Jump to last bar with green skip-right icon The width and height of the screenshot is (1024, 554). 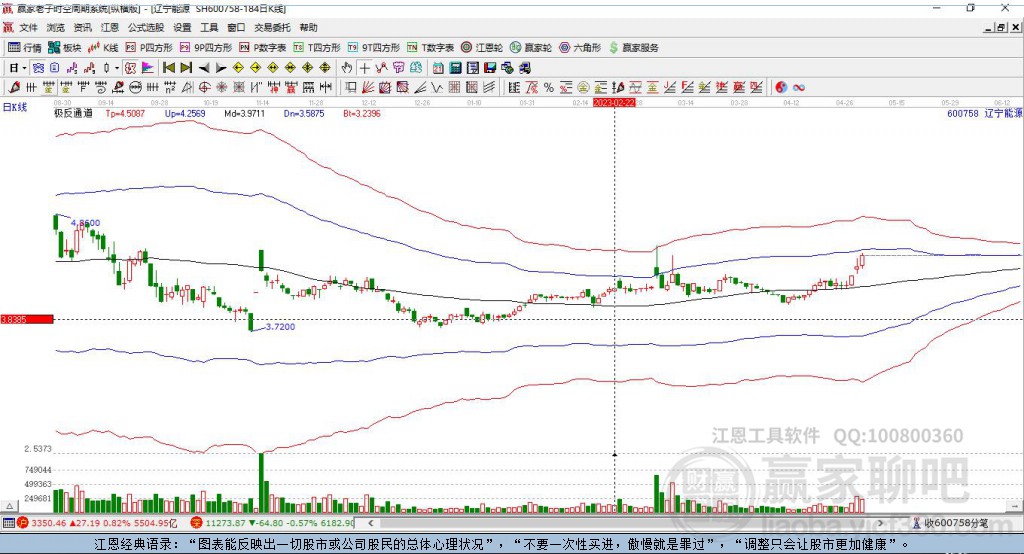(186, 68)
